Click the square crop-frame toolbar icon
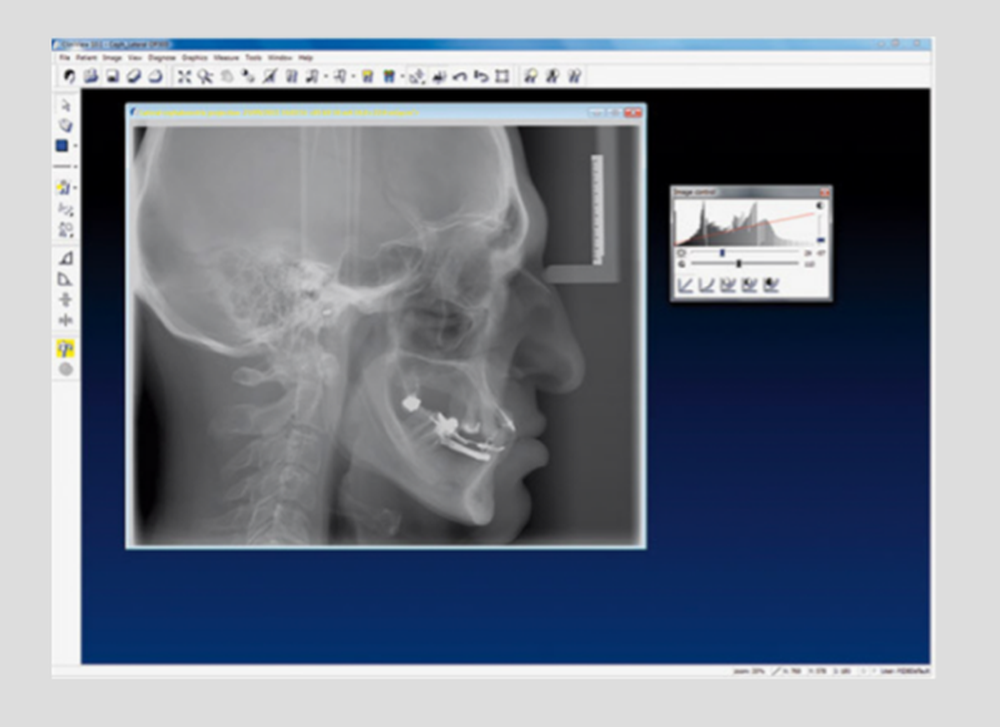Viewport: 1000px width, 727px height. (503, 77)
